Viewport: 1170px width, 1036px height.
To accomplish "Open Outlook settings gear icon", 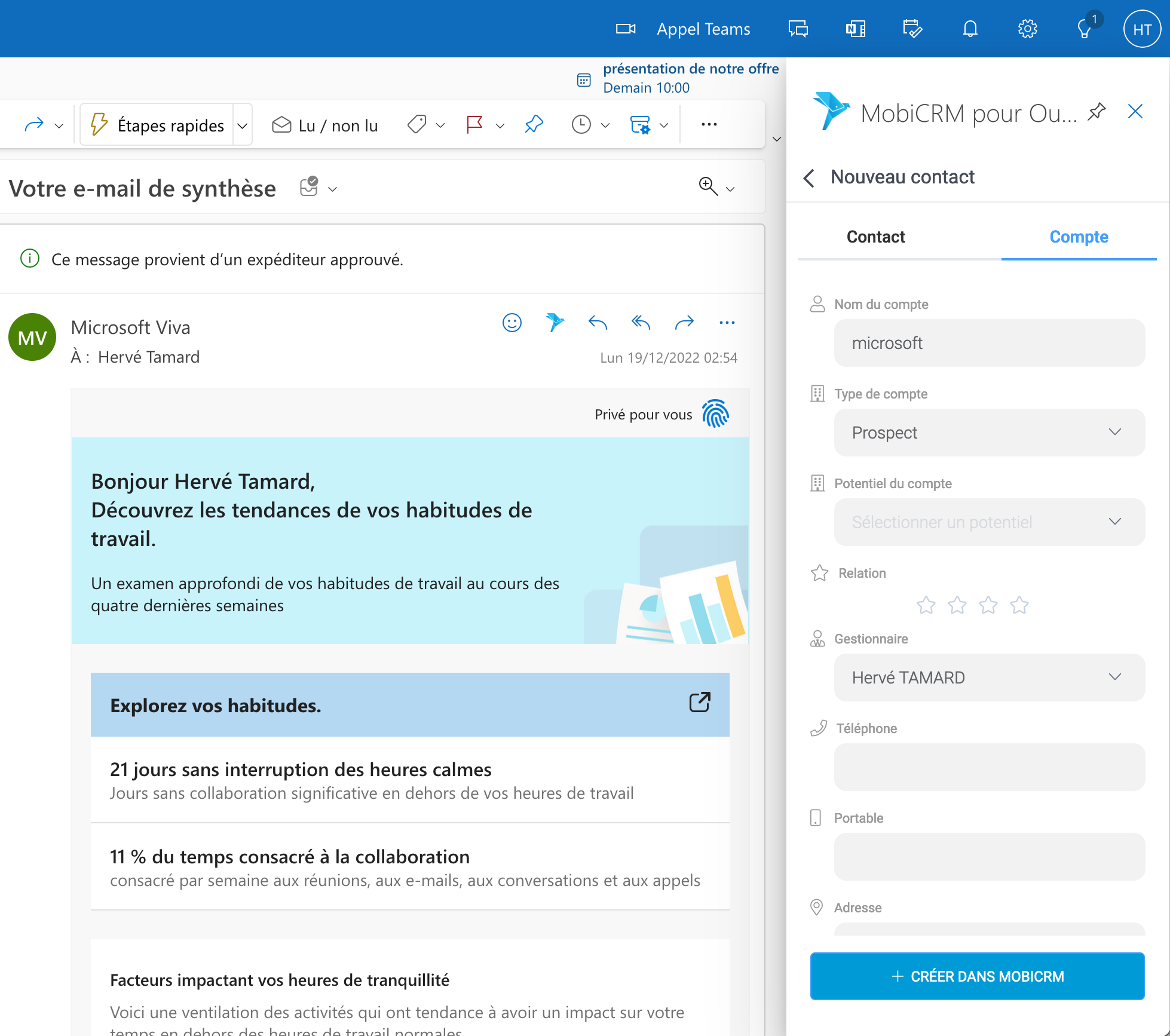I will [x=1027, y=29].
